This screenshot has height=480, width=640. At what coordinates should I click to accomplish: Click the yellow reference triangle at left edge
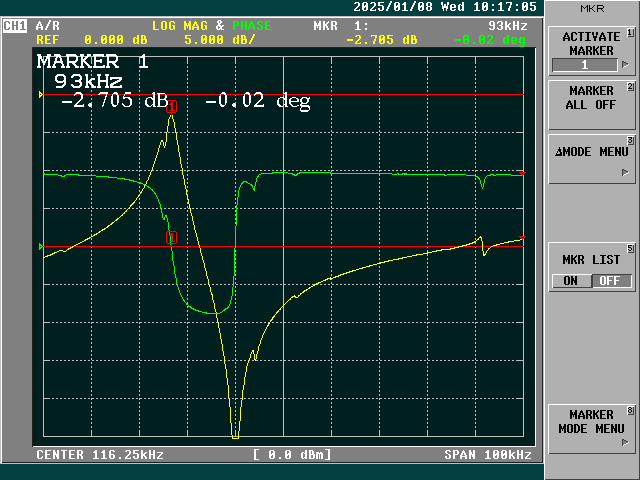tap(41, 95)
